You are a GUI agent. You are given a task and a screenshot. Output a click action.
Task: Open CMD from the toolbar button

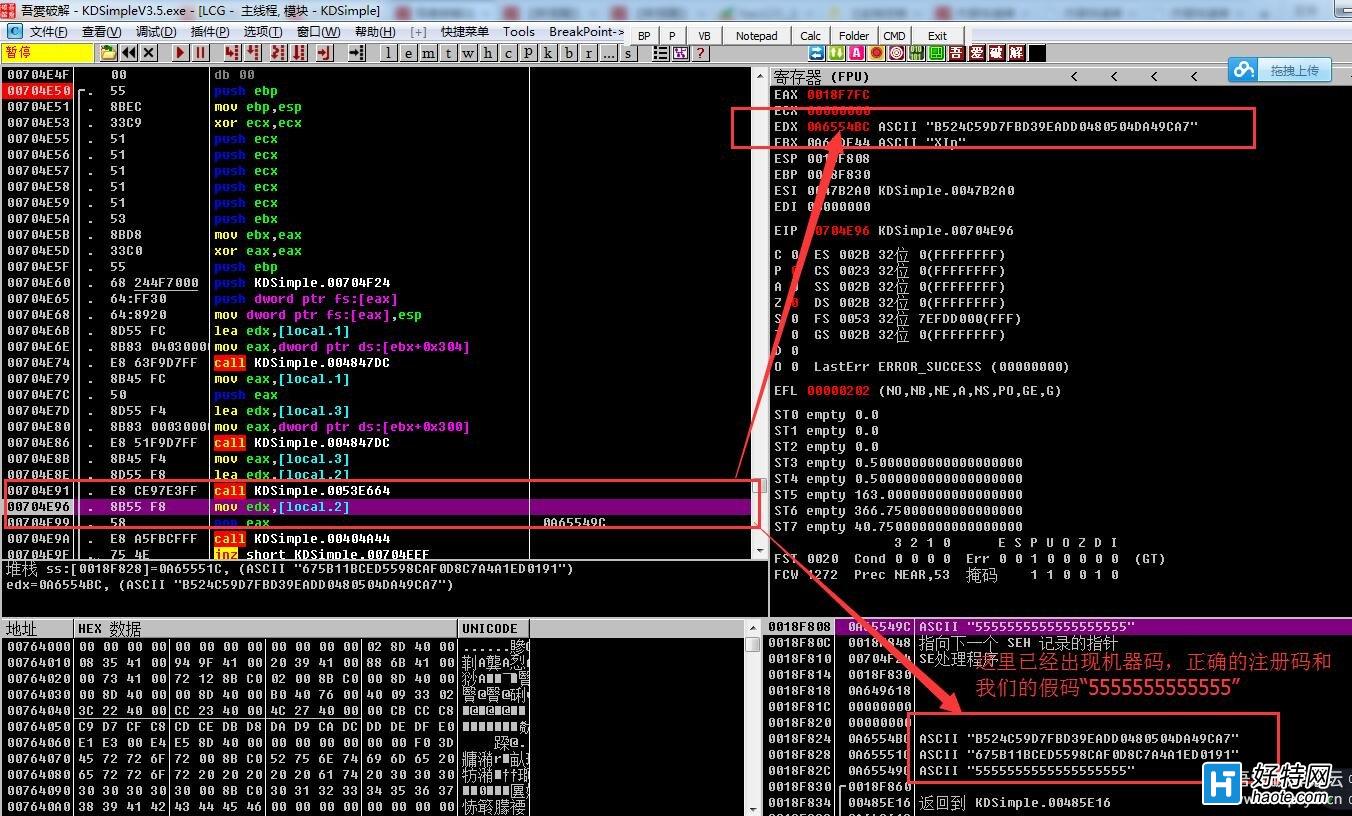(894, 36)
